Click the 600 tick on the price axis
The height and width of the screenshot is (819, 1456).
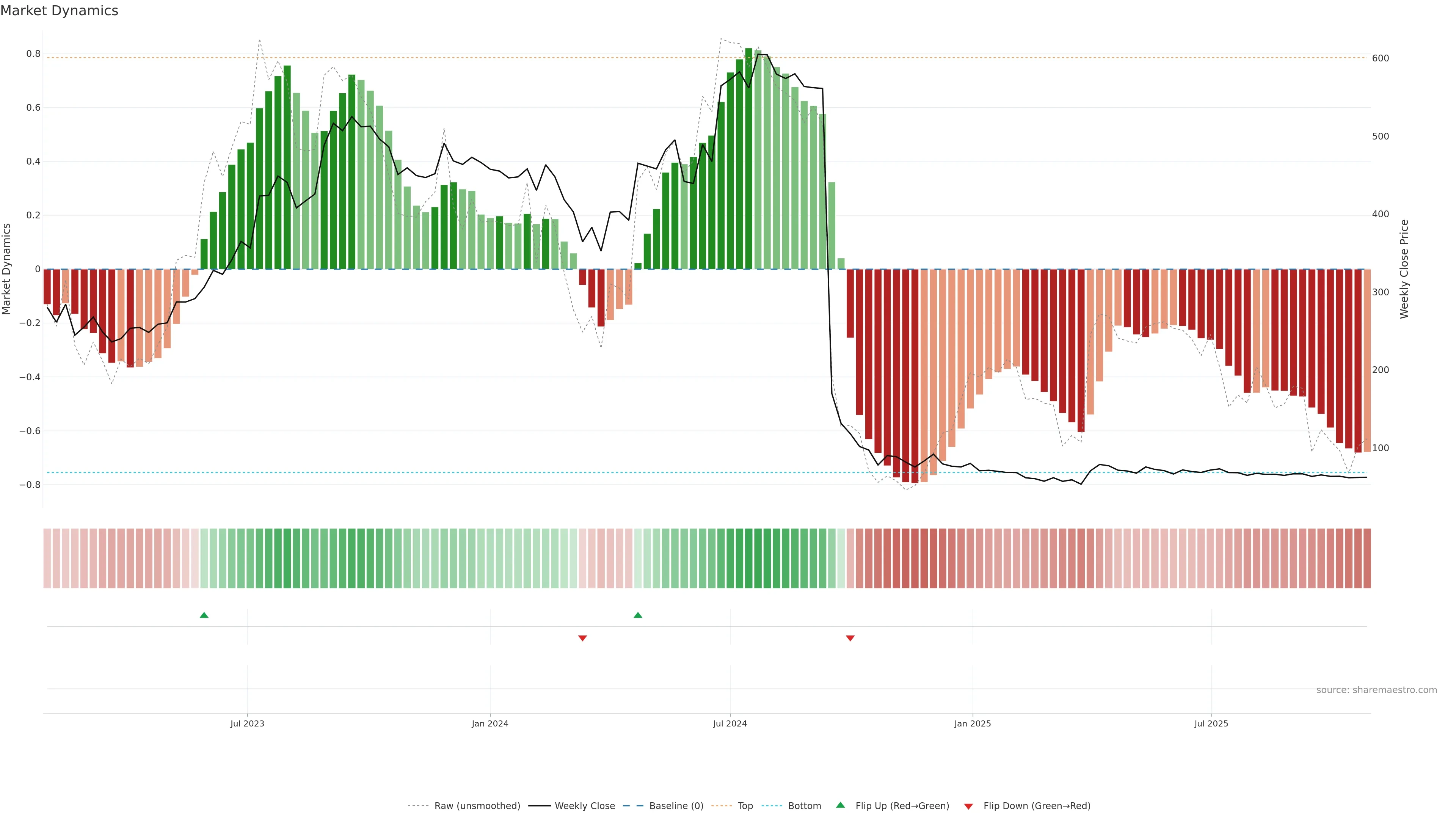(1380, 58)
